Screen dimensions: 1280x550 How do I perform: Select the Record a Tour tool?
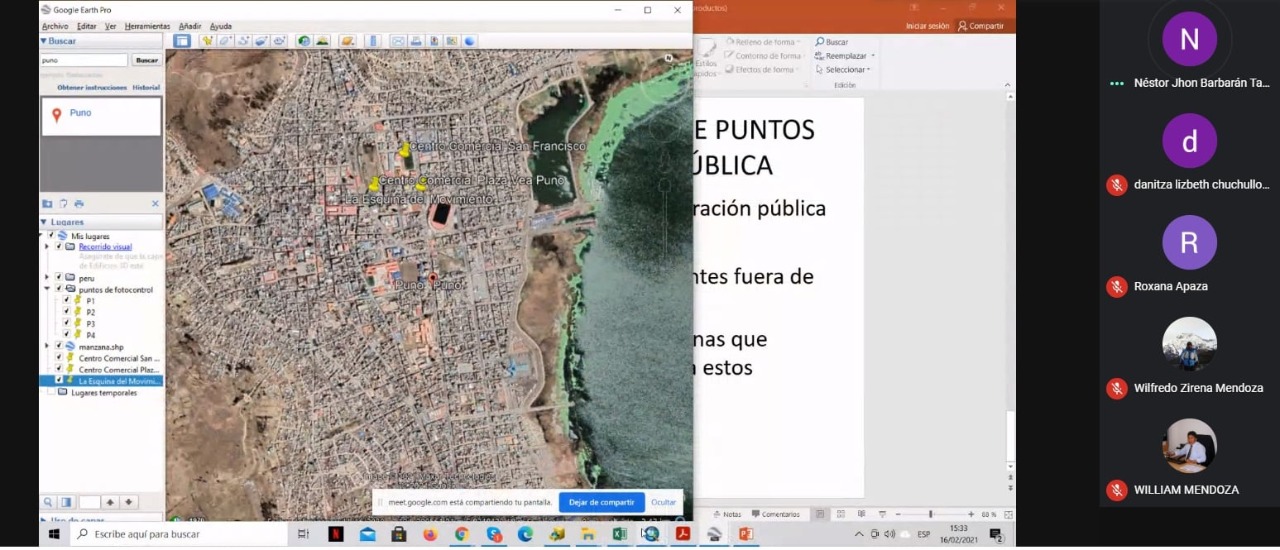coord(279,41)
